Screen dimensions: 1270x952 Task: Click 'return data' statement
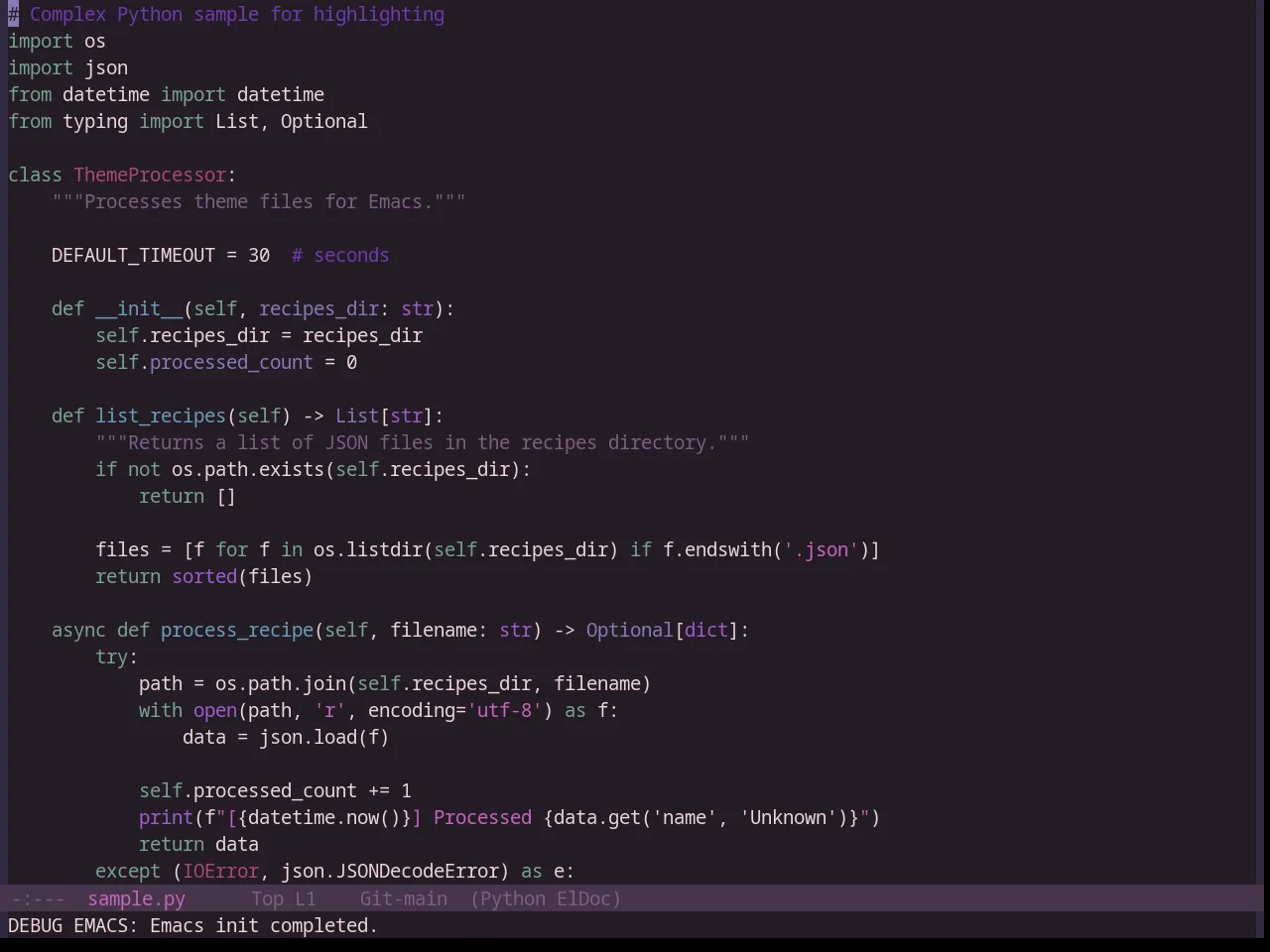[x=198, y=844]
